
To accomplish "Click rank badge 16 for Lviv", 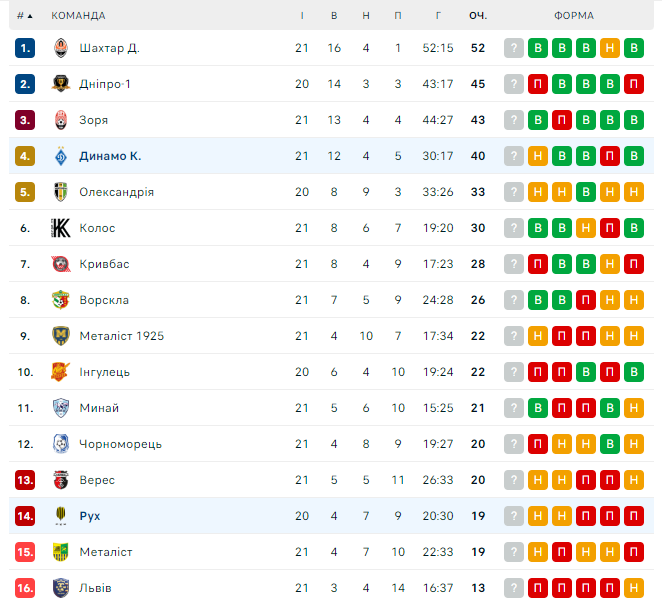I will pyautogui.click(x=26, y=588).
